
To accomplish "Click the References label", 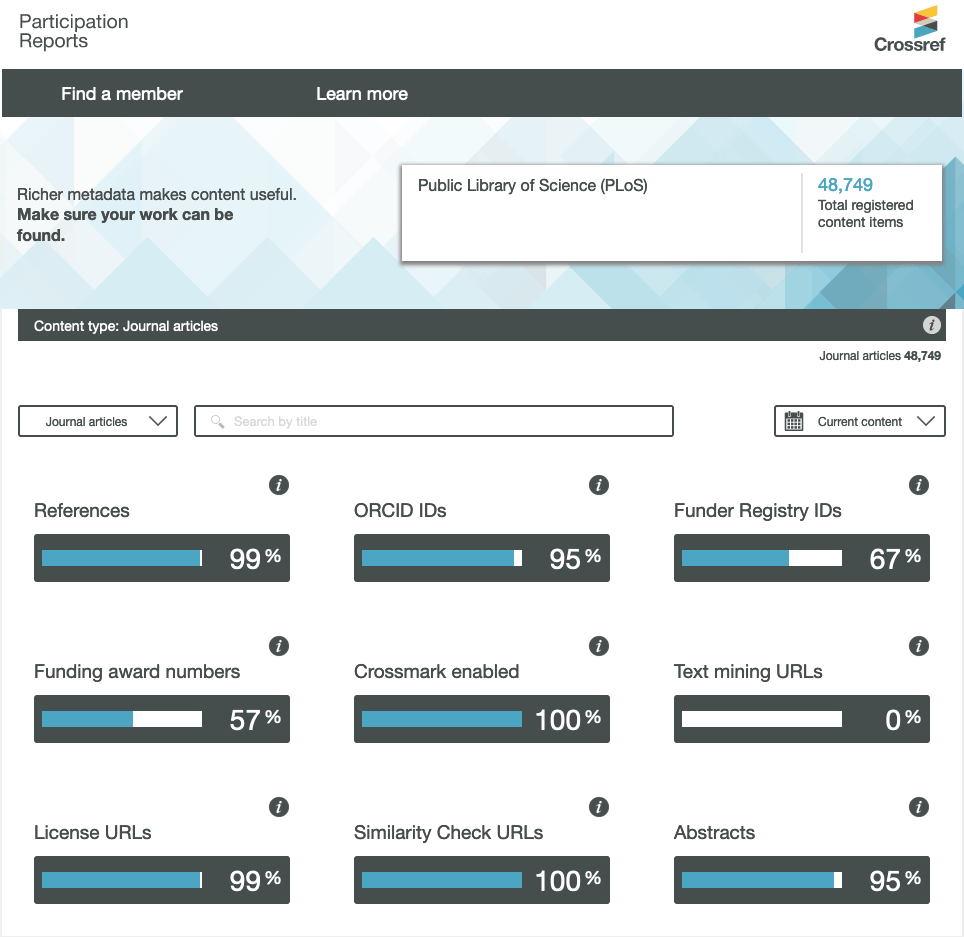I will (x=82, y=510).
